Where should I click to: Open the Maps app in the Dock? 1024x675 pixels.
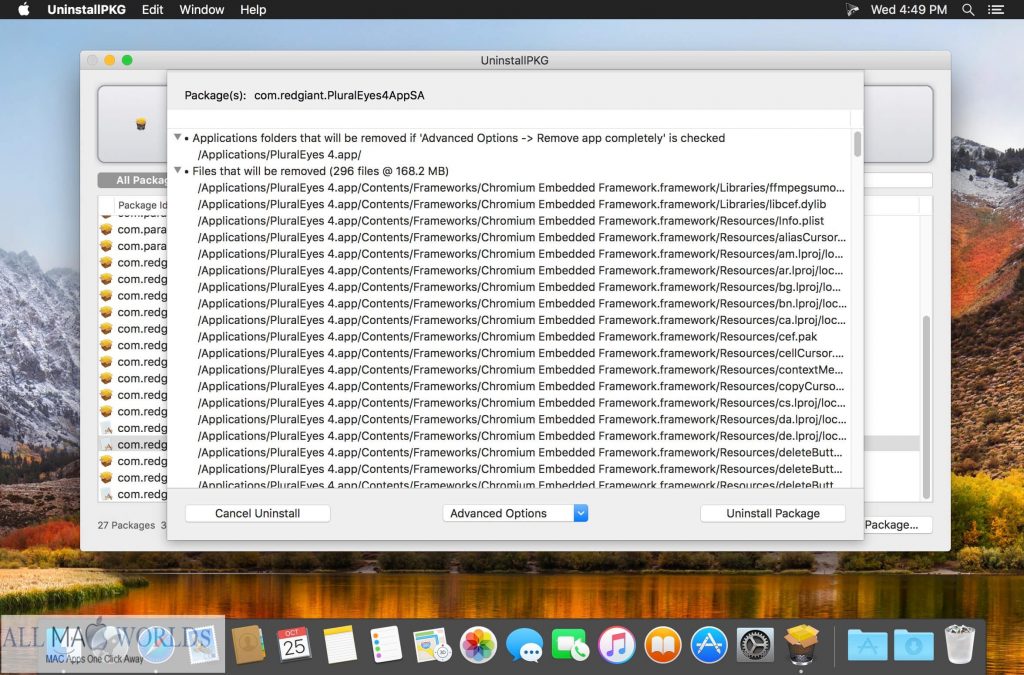pyautogui.click(x=431, y=644)
